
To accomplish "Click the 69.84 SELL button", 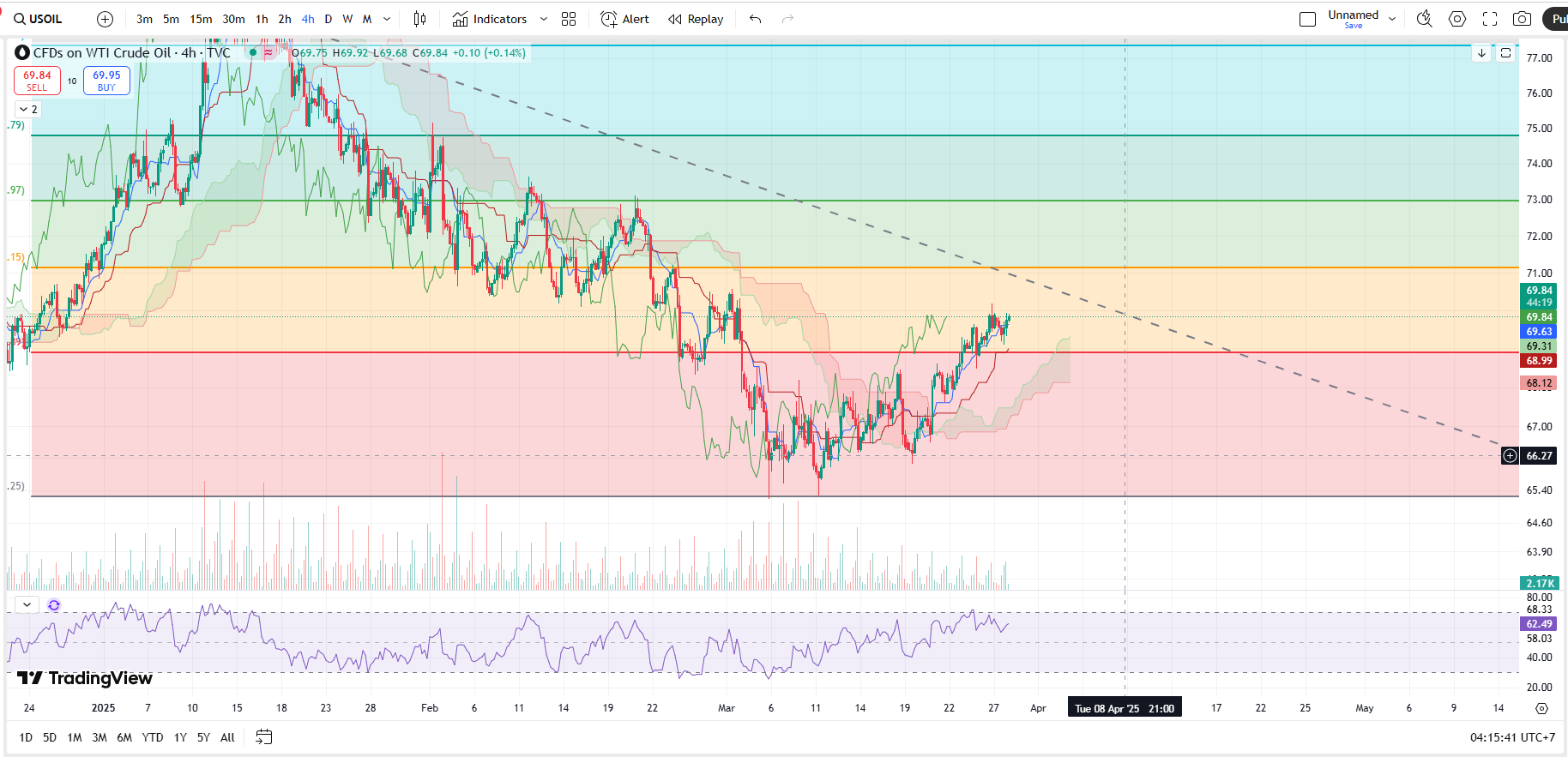I will click(37, 81).
